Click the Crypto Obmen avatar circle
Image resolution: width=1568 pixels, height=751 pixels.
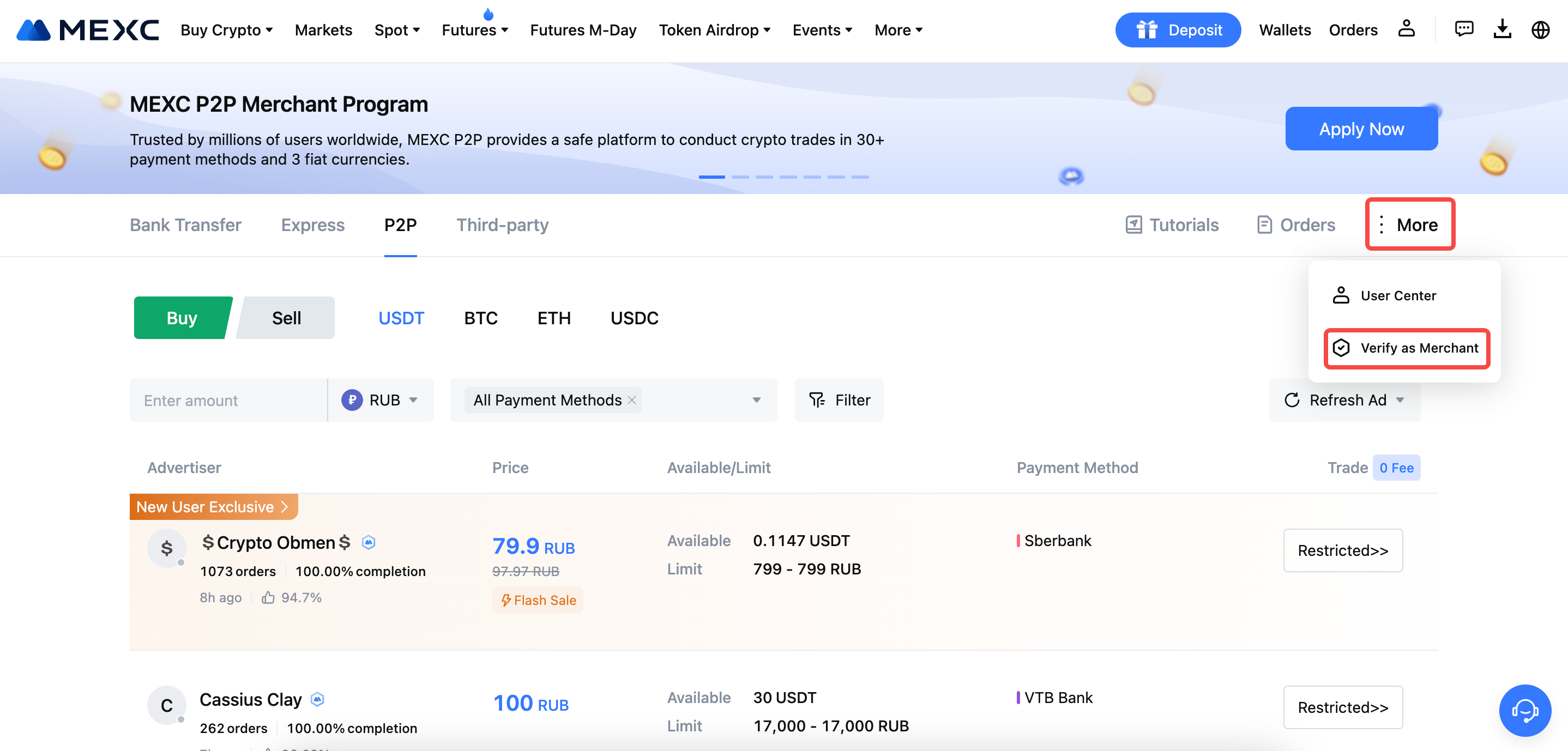pyautogui.click(x=166, y=548)
